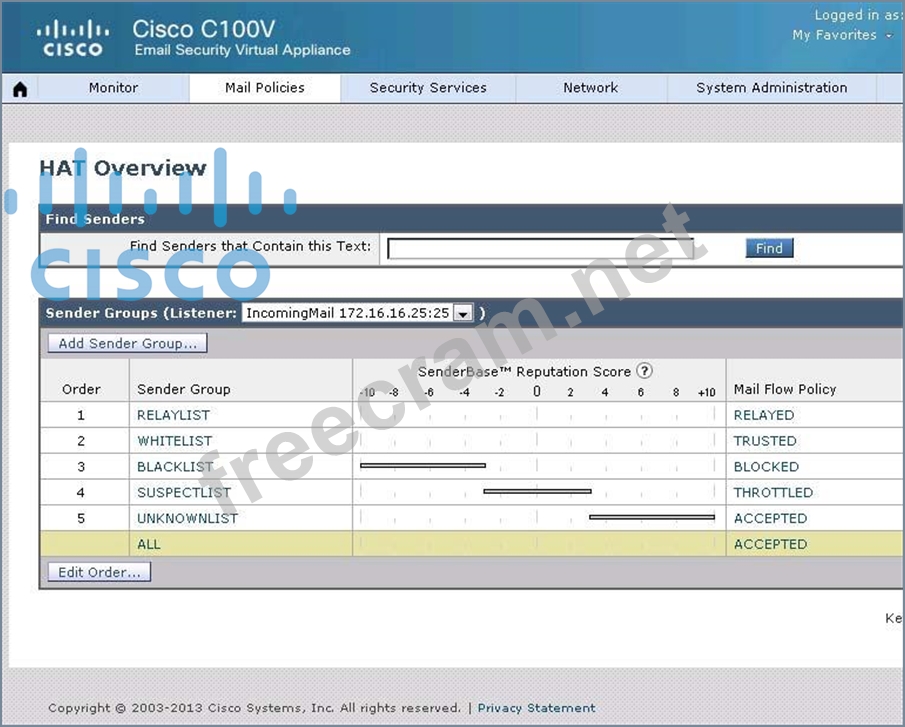Open the System Administration menu
This screenshot has height=727, width=905.
(771, 88)
